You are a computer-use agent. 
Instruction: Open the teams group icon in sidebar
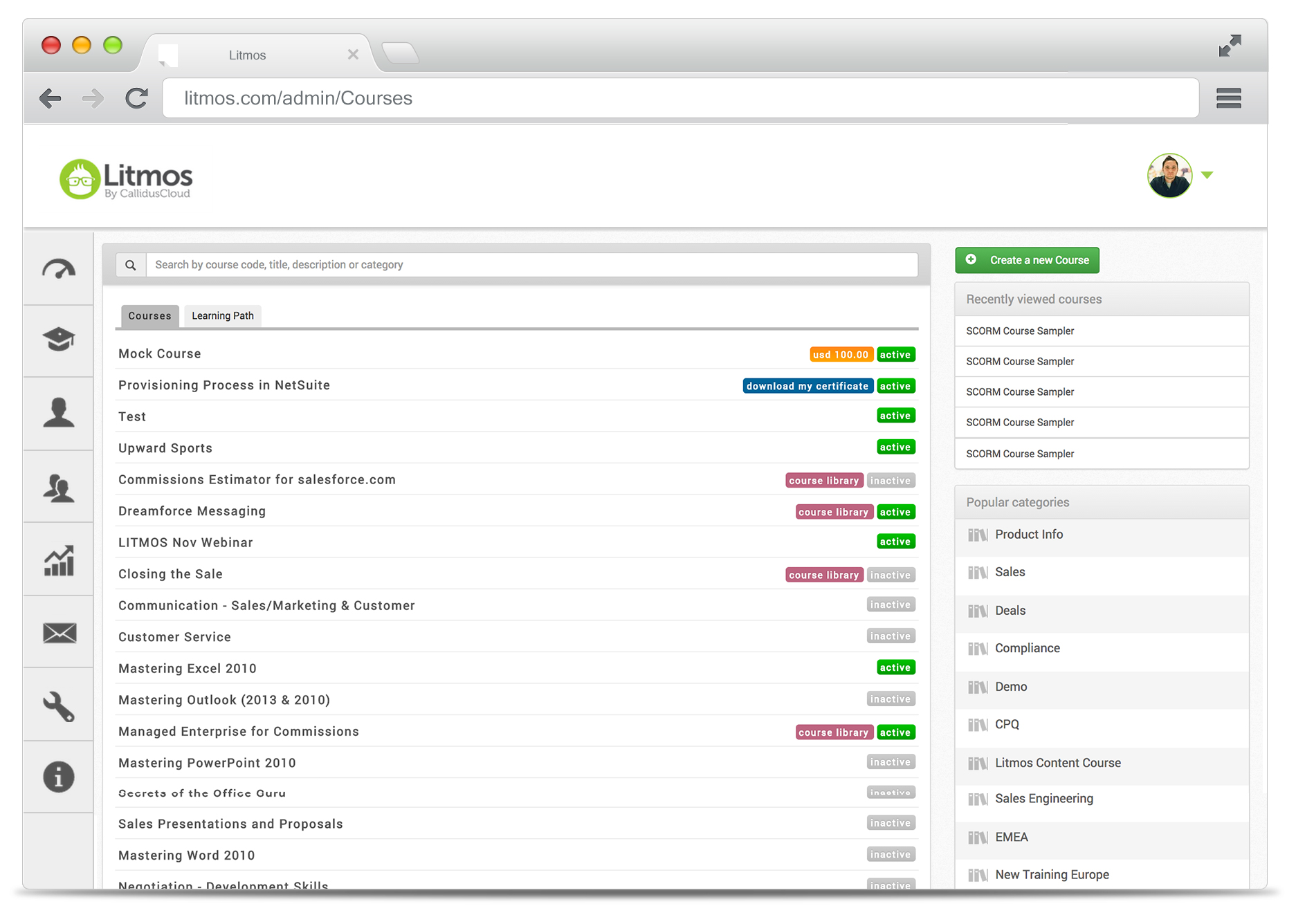pos(59,487)
